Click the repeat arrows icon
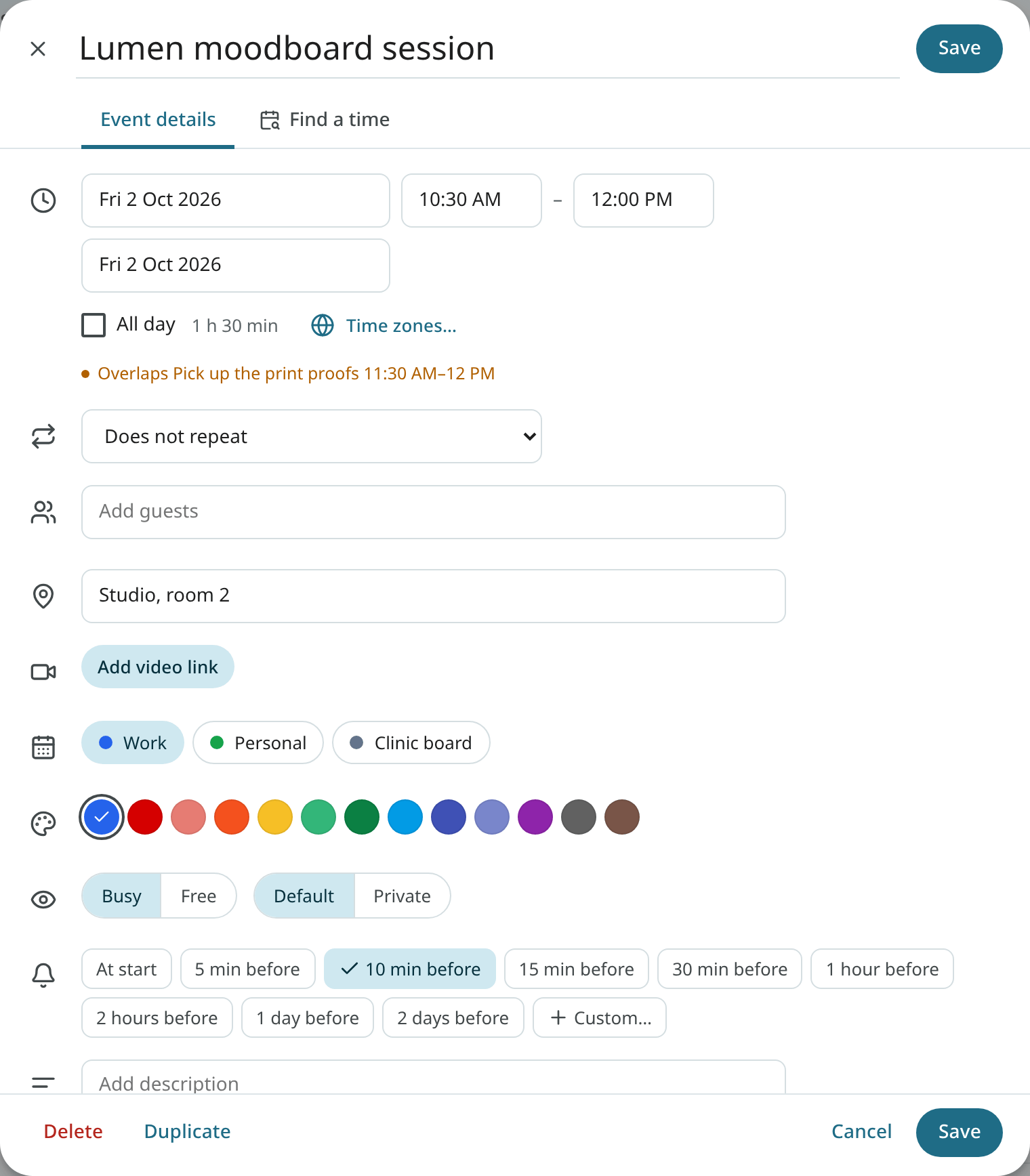The width and height of the screenshot is (1030, 1176). click(x=43, y=436)
